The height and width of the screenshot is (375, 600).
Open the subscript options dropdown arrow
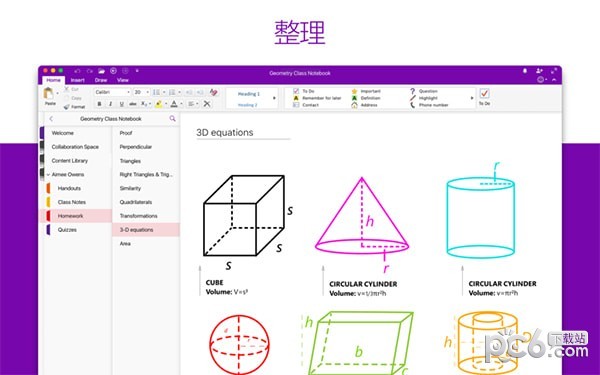coord(150,104)
